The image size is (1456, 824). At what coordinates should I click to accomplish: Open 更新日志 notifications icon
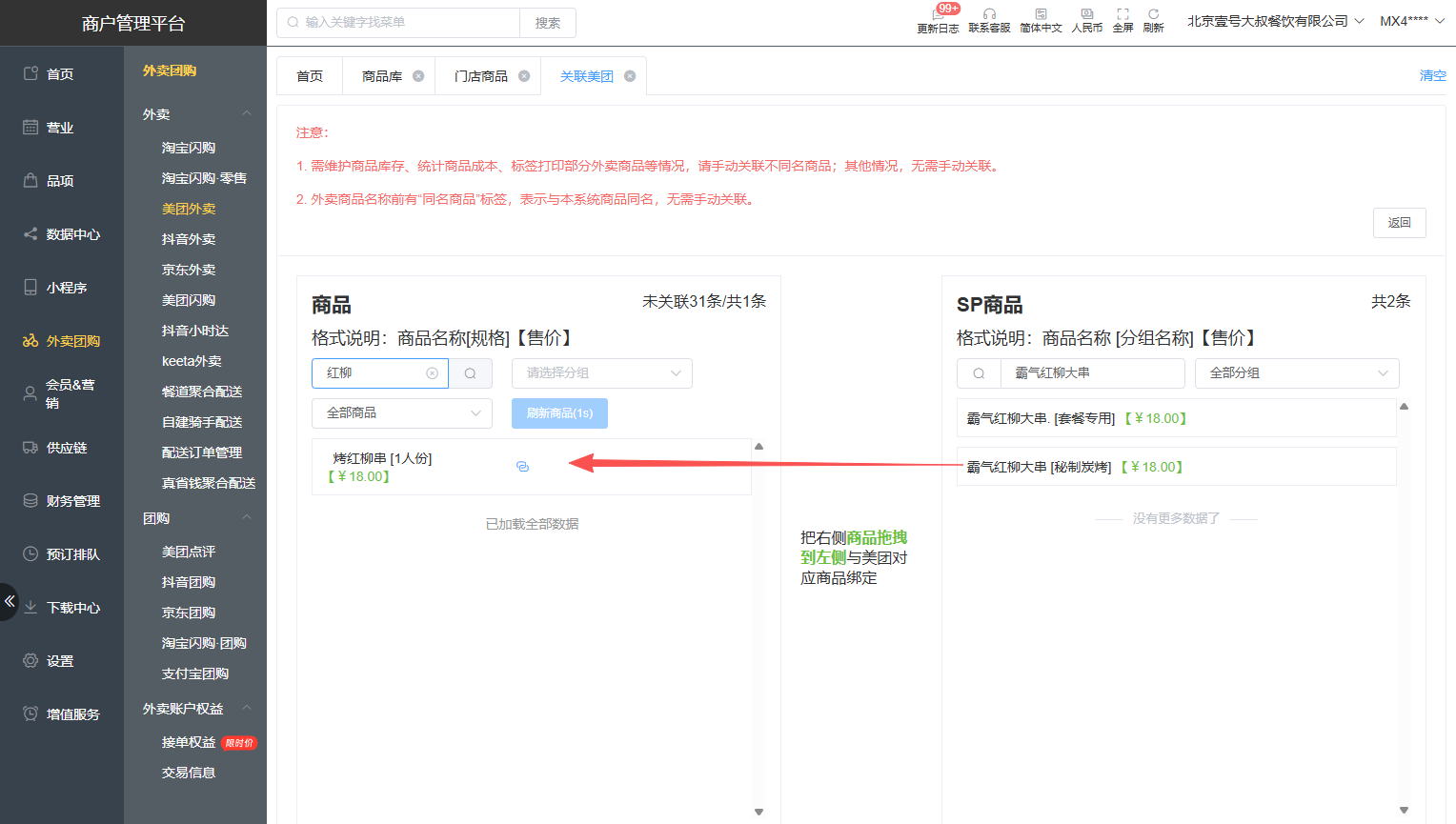pos(938,14)
